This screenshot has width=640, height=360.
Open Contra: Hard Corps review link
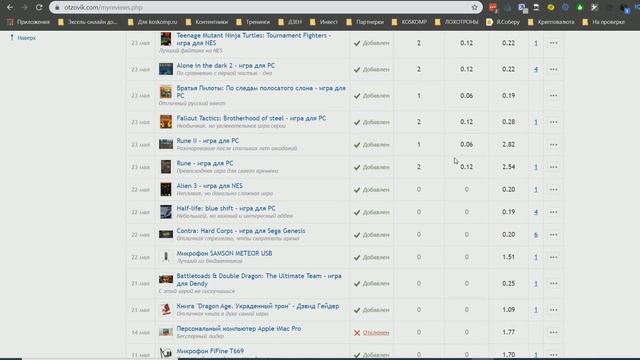click(241, 231)
